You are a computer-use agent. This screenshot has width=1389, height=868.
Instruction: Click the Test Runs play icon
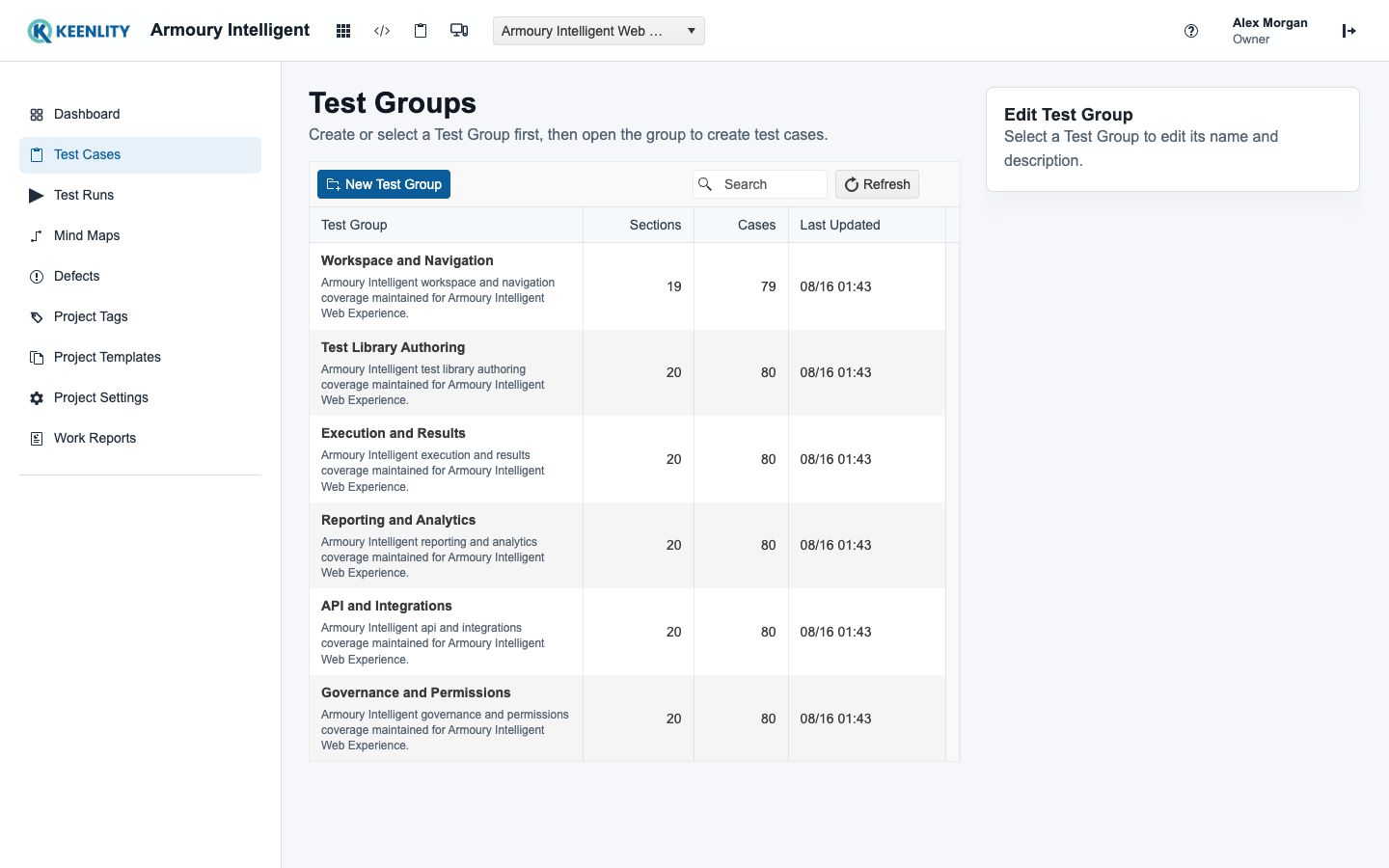click(37, 196)
